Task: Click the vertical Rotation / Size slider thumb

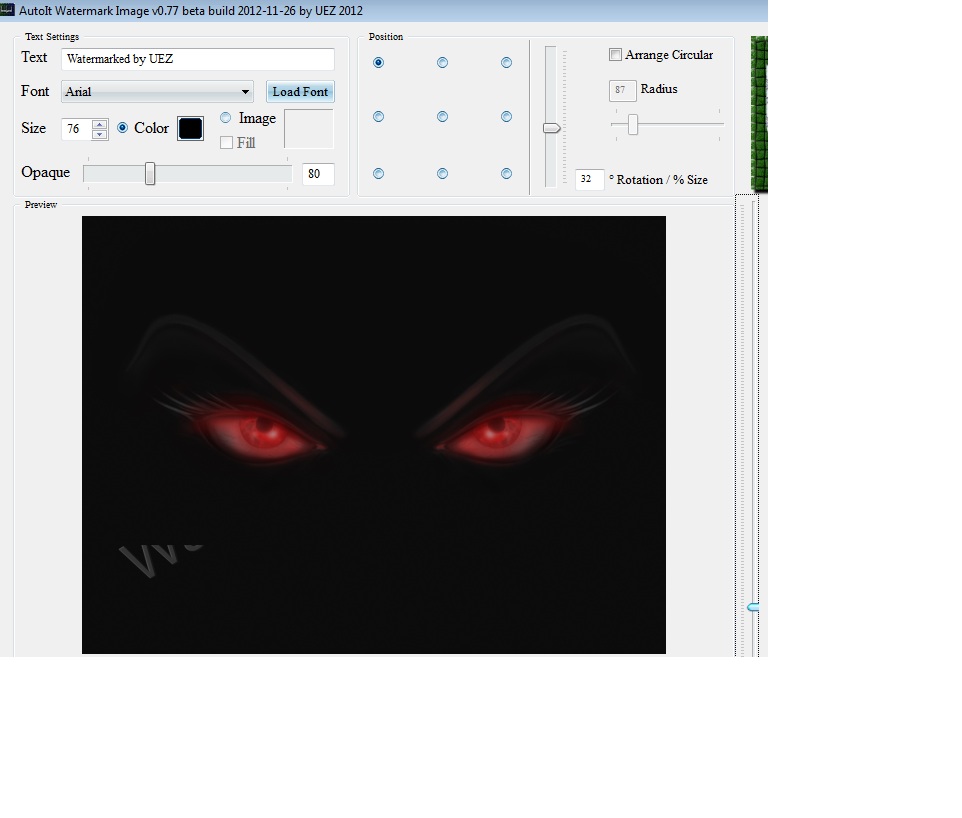Action: 551,128
